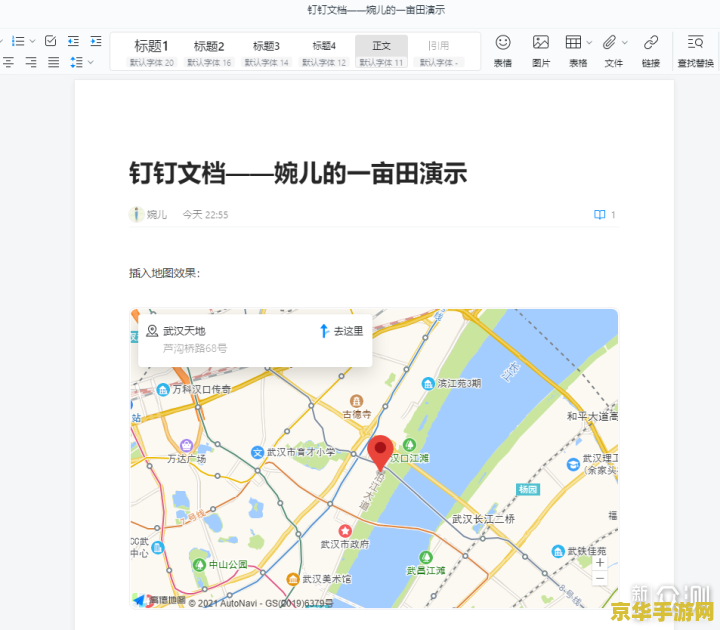Viewport: 720px width, 630px height.
Task: Insert a to-do checkbox item
Action: [51, 41]
